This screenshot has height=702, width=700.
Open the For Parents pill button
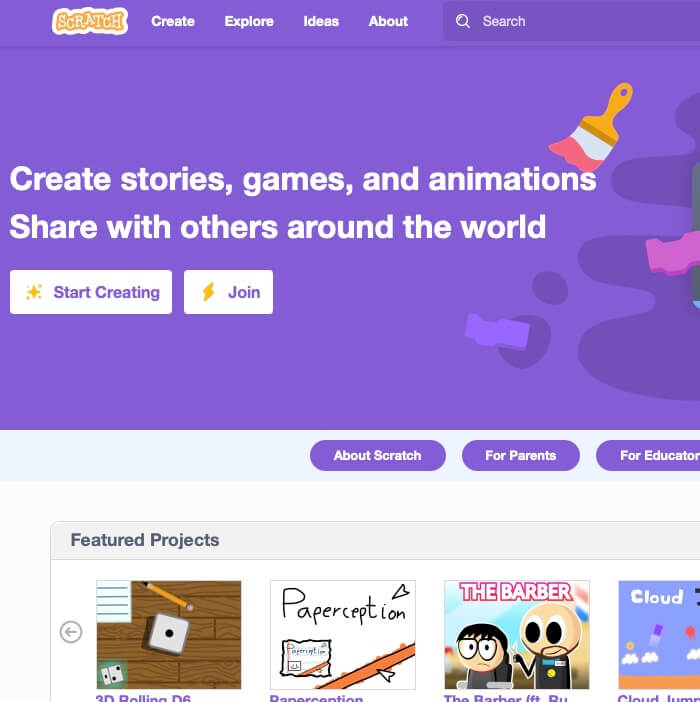[521, 455]
